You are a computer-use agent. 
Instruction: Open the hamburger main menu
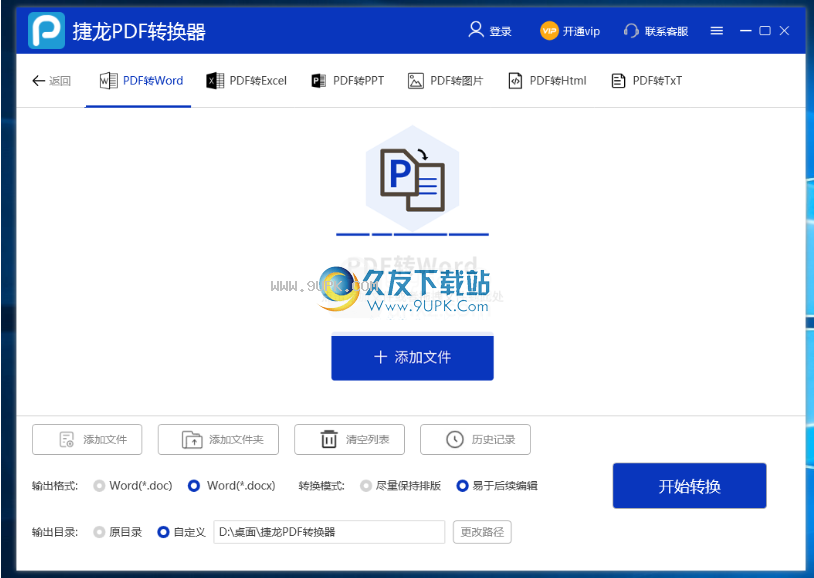tap(716, 31)
